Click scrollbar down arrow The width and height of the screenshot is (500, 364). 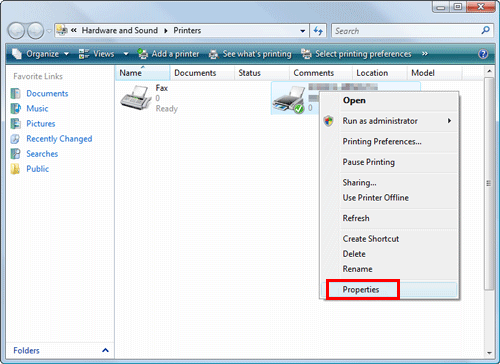[x=489, y=353]
